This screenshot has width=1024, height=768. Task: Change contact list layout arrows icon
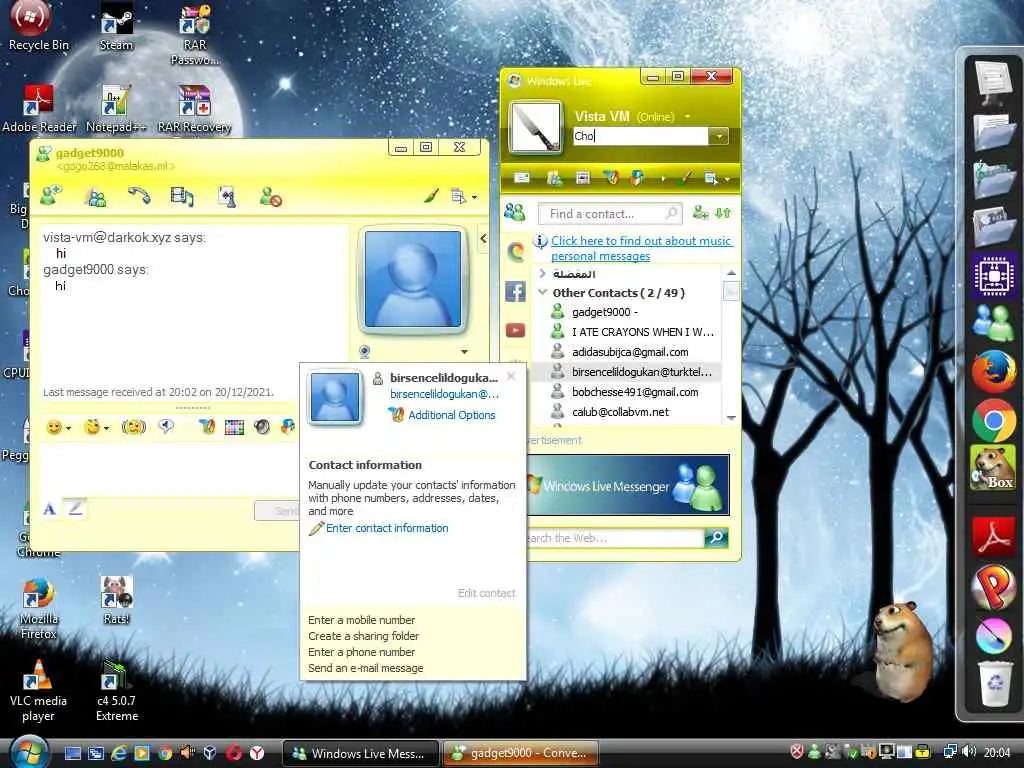pyautogui.click(x=723, y=213)
